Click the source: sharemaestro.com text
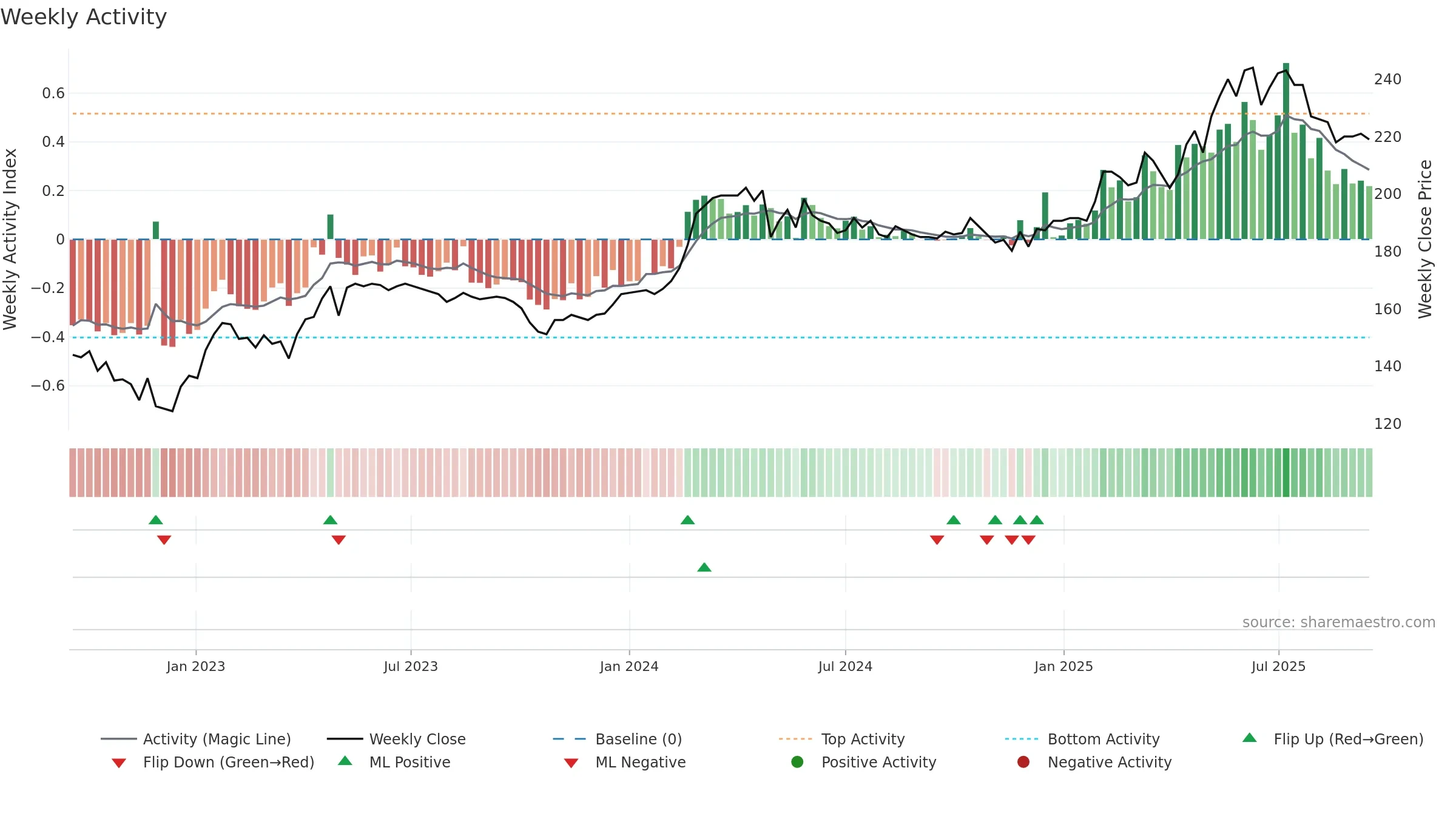The height and width of the screenshot is (819, 1456). point(1339,622)
